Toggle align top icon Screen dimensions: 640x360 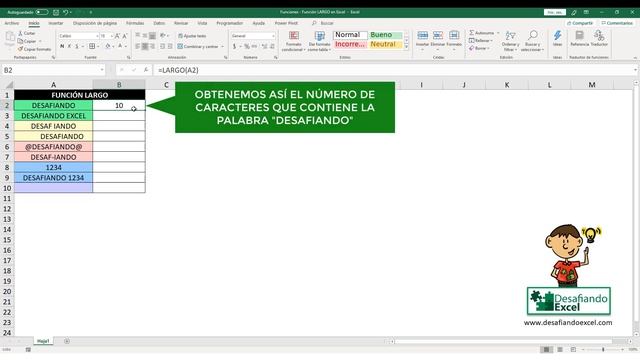(x=138, y=36)
